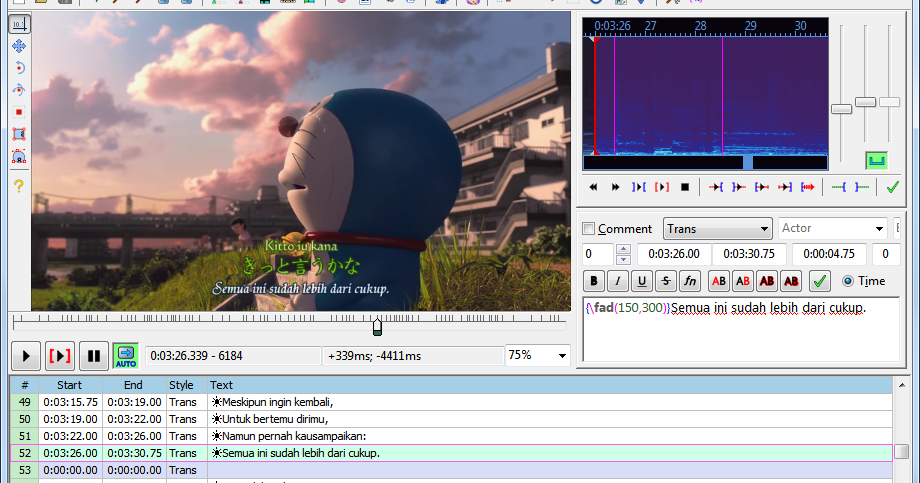
Task: Play the current line in video
Action: tap(60, 356)
